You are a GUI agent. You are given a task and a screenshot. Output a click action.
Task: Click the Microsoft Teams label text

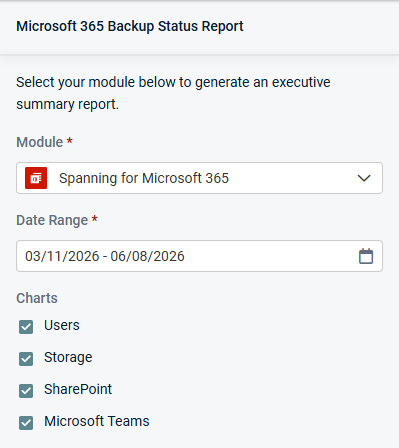97,421
